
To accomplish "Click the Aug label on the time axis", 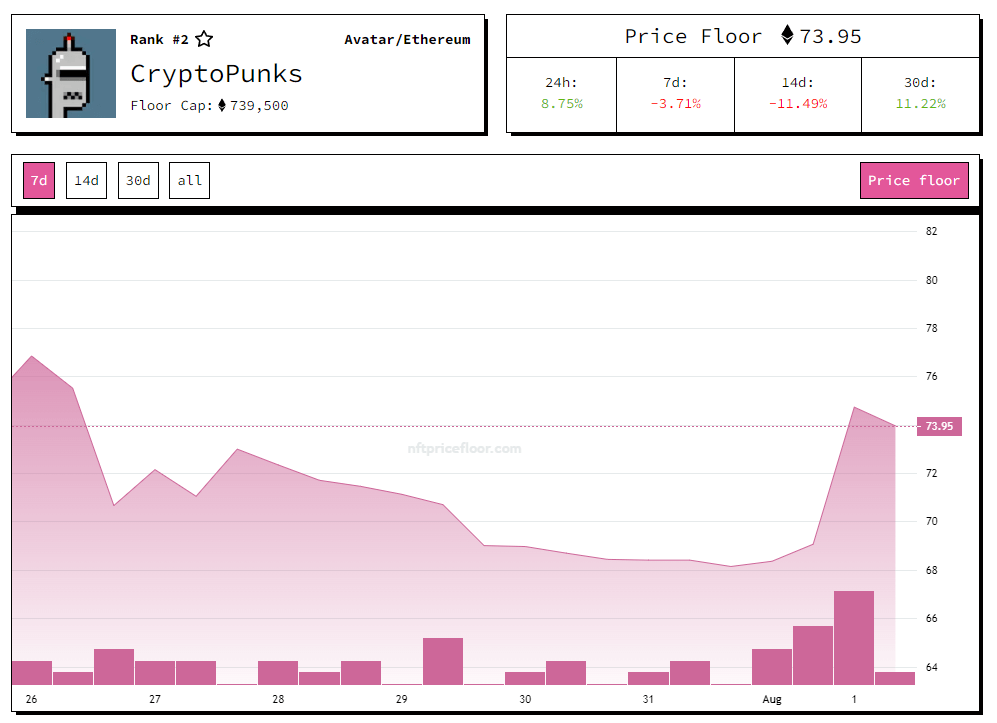I will (772, 699).
